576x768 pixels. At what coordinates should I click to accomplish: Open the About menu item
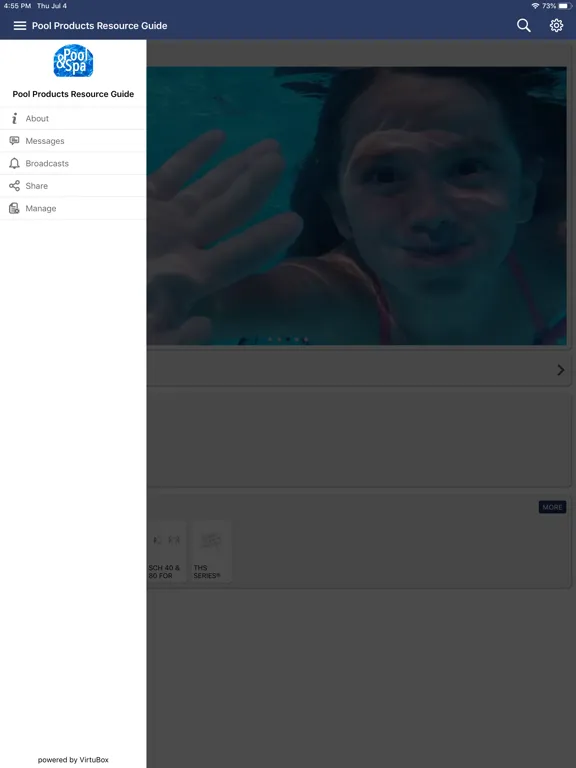point(73,119)
